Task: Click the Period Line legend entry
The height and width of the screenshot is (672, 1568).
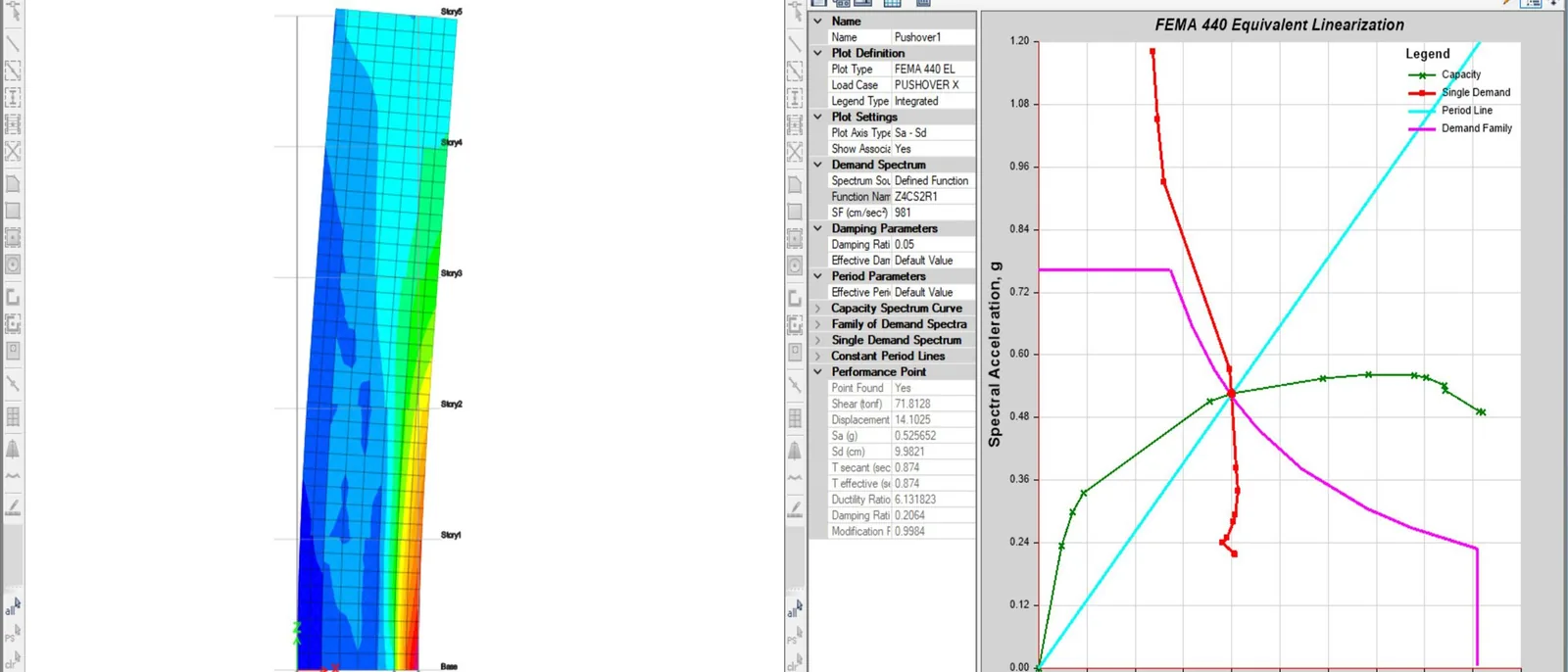Action: [1450, 111]
